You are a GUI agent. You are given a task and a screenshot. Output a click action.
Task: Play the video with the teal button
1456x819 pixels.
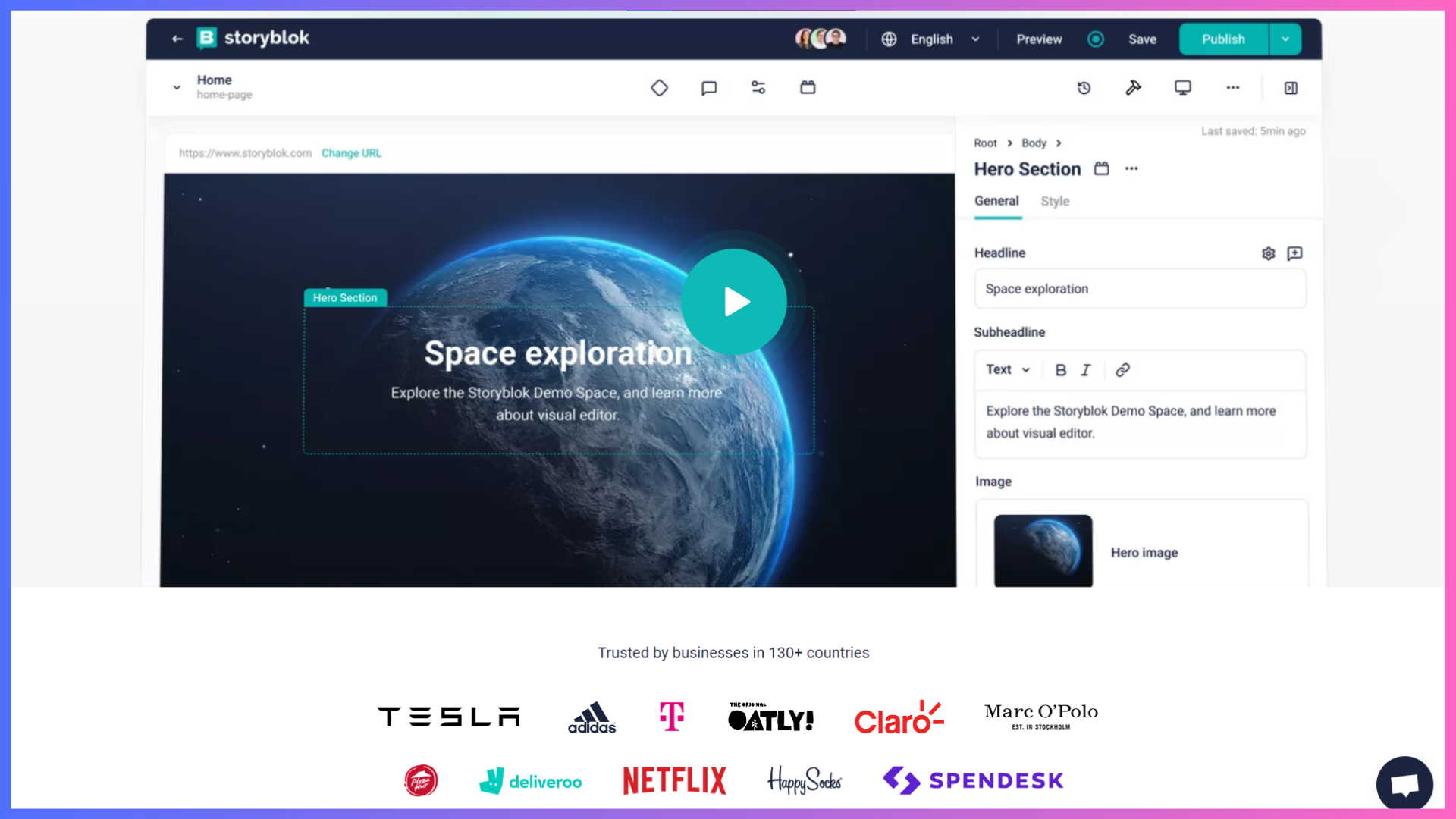coord(733,302)
